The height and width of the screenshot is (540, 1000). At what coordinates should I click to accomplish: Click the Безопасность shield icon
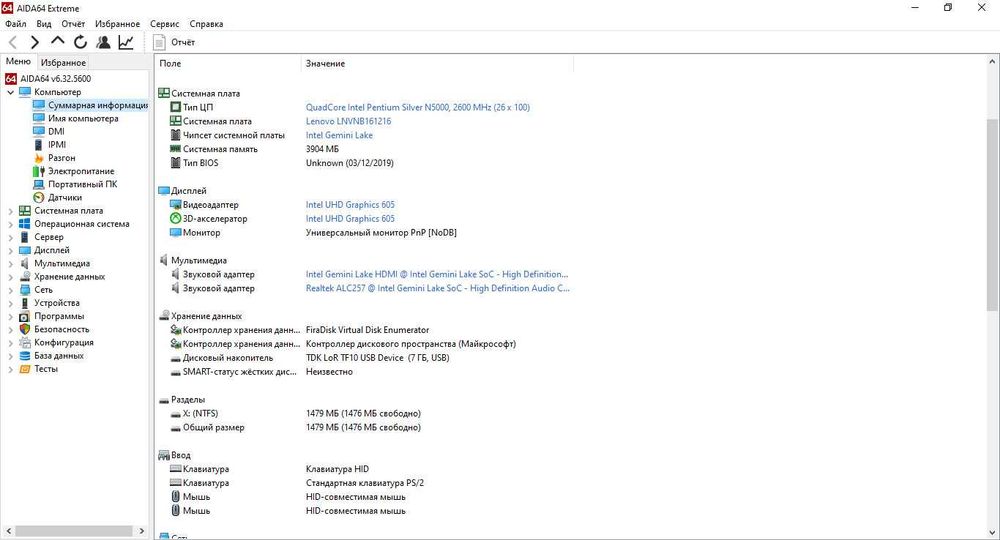click(25, 330)
